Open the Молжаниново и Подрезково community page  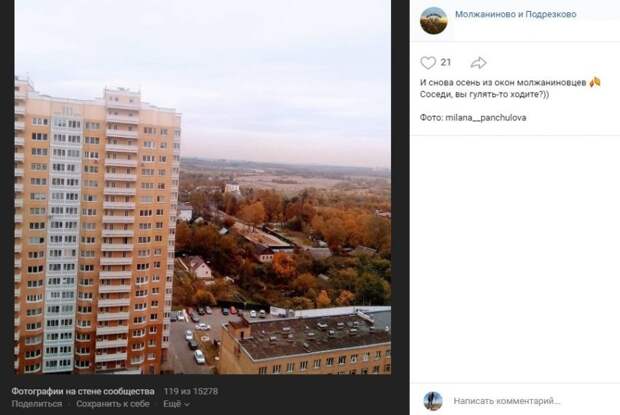click(516, 14)
